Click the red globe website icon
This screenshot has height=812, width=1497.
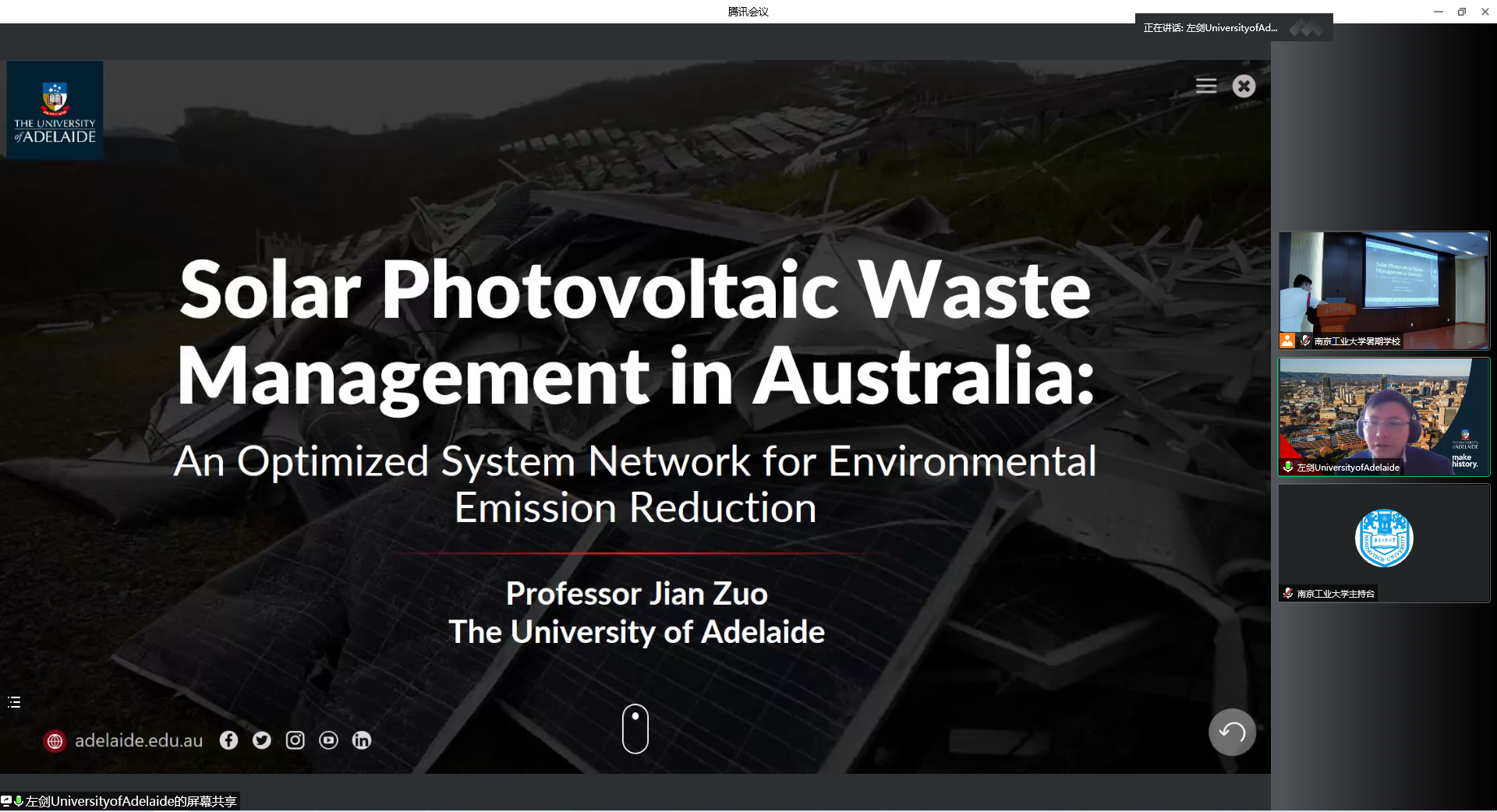click(55, 741)
